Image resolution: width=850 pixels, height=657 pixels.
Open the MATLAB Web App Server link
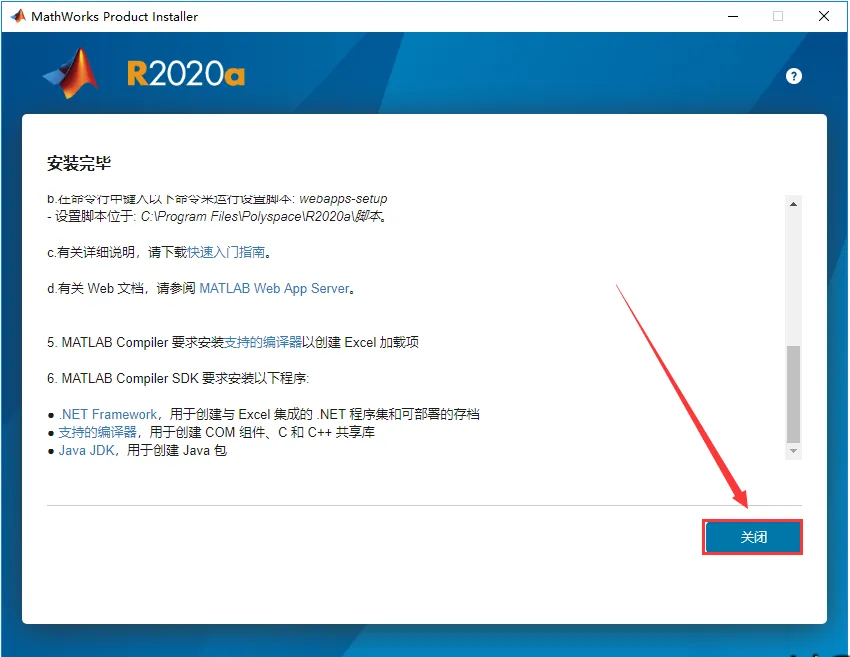[274, 288]
